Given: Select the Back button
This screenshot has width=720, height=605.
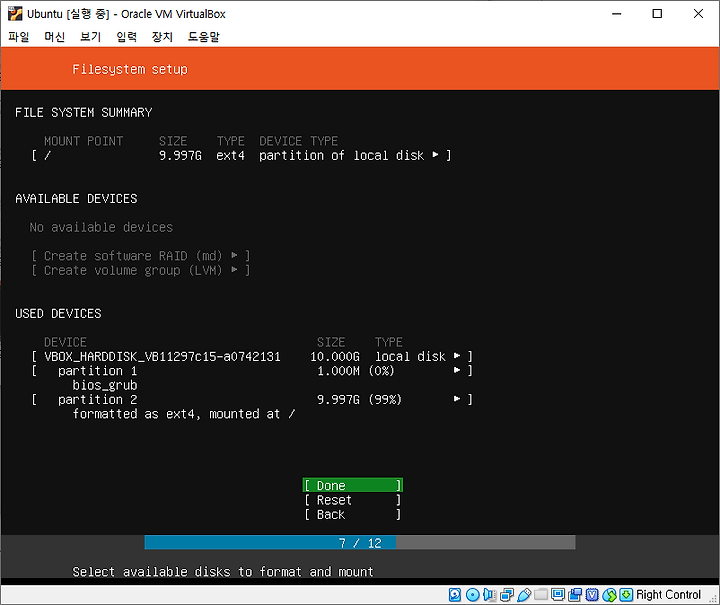Looking at the screenshot, I should [353, 515].
